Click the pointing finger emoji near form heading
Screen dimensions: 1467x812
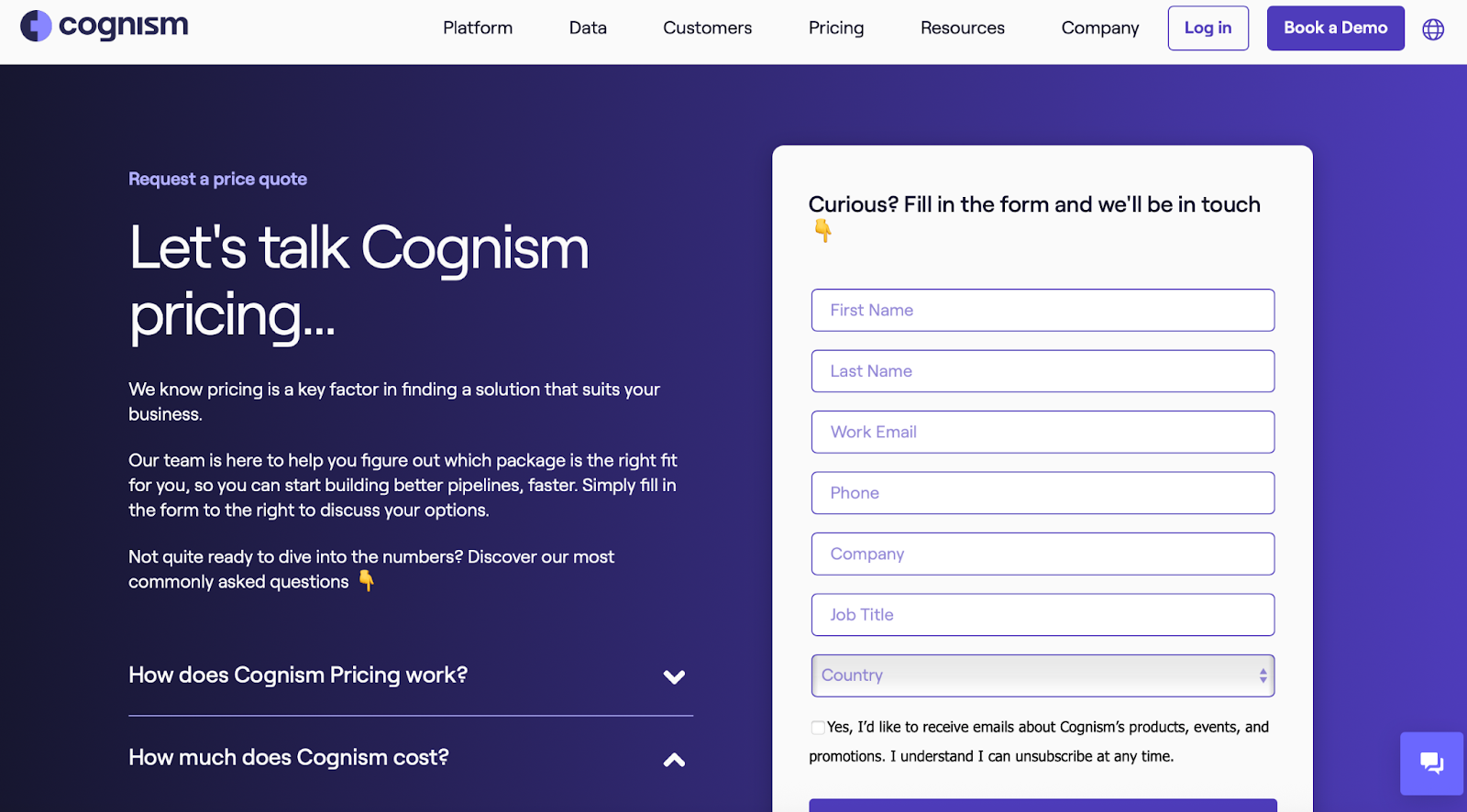(822, 231)
